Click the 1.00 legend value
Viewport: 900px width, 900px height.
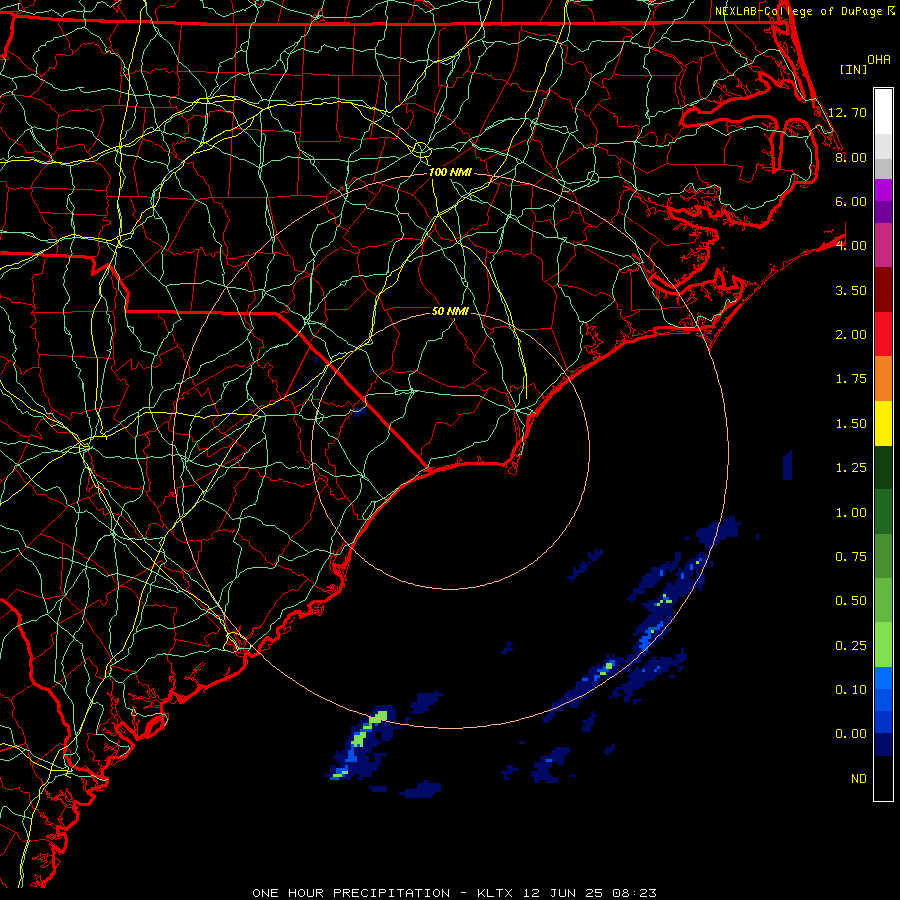click(851, 513)
